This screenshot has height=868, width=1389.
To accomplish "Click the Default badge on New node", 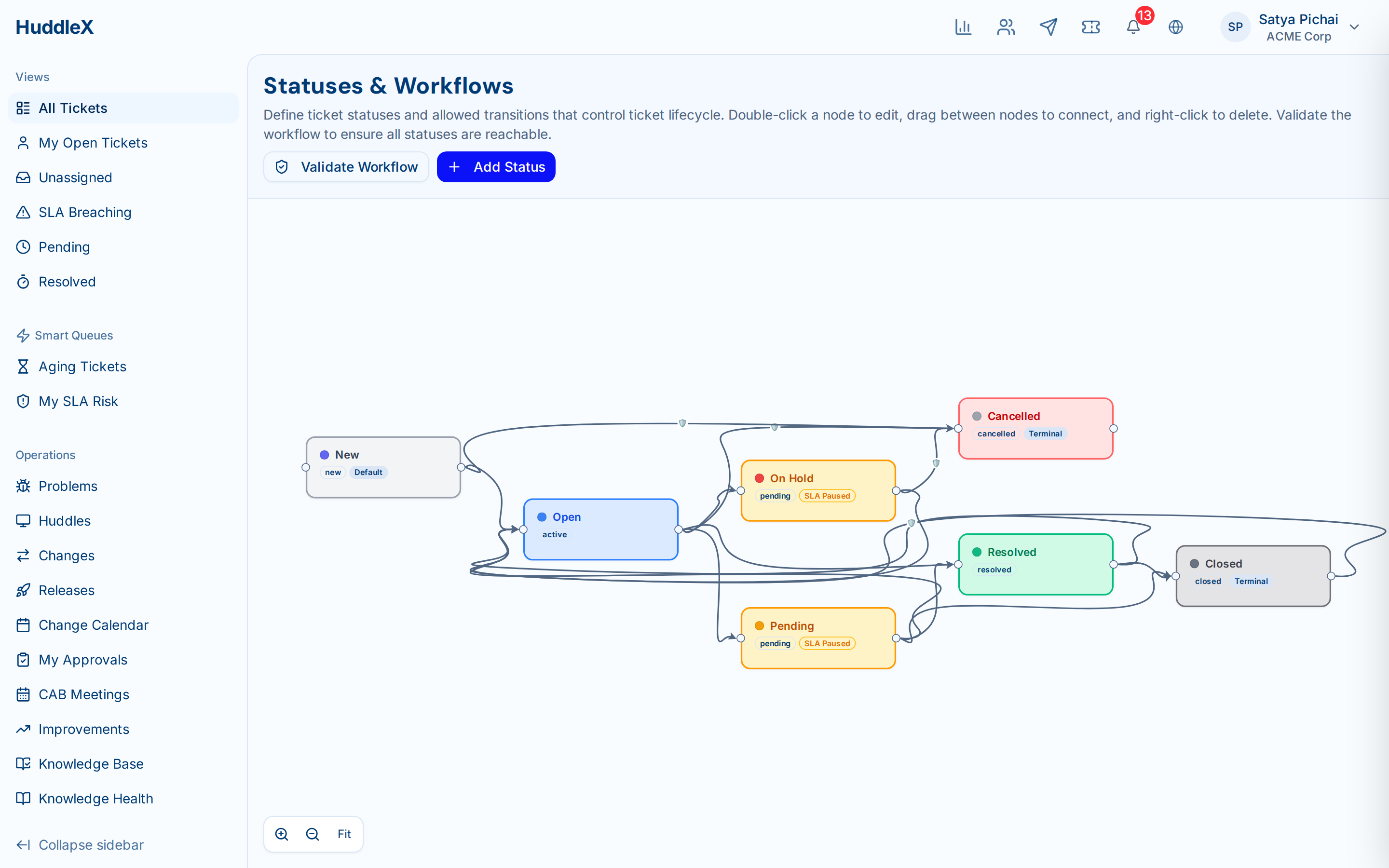I will point(368,473).
